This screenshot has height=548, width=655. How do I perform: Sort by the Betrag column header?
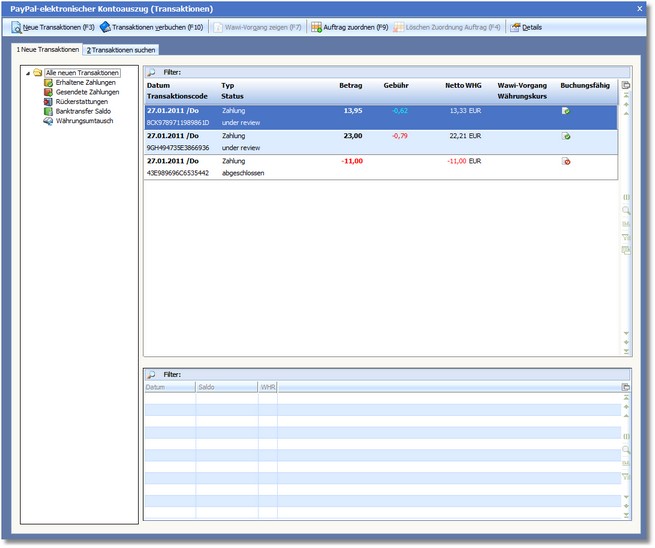coord(349,86)
